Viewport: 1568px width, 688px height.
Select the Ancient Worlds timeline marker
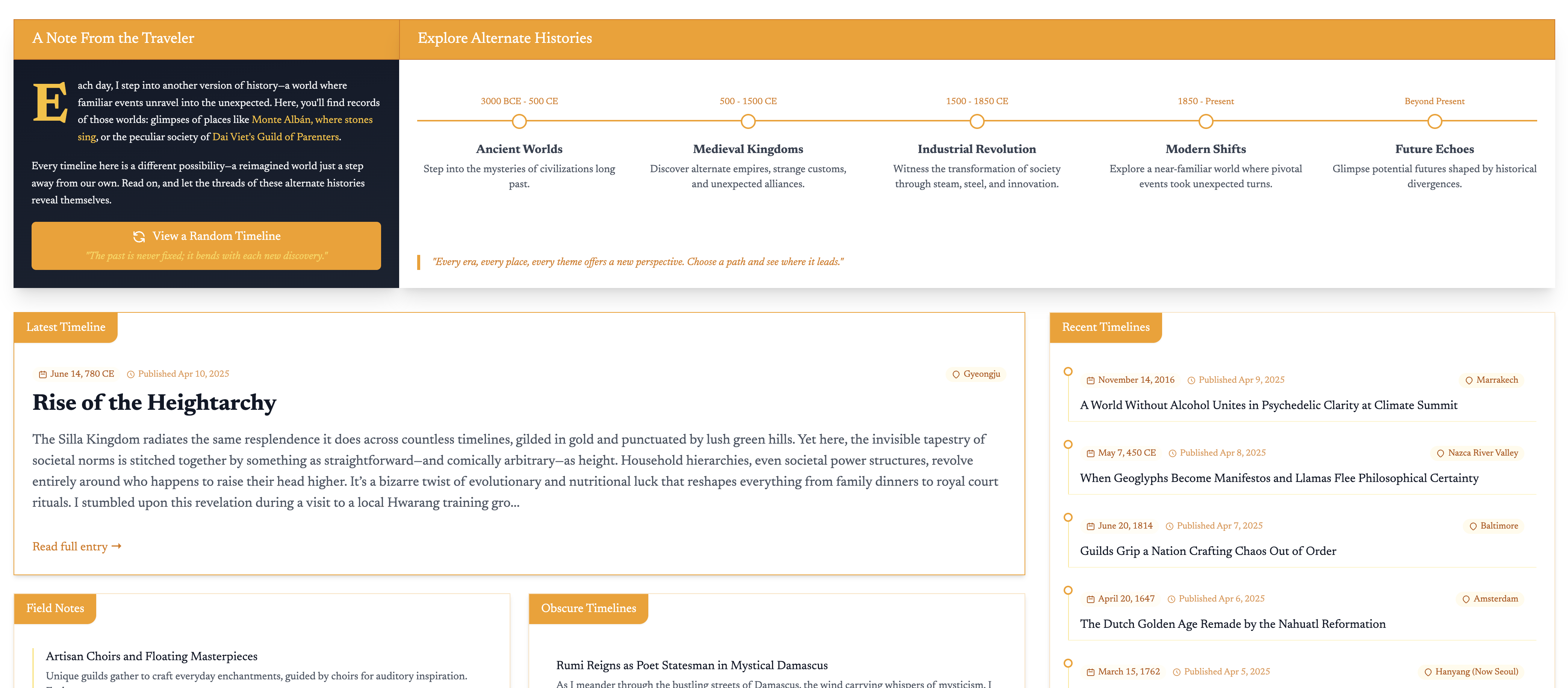[519, 122]
